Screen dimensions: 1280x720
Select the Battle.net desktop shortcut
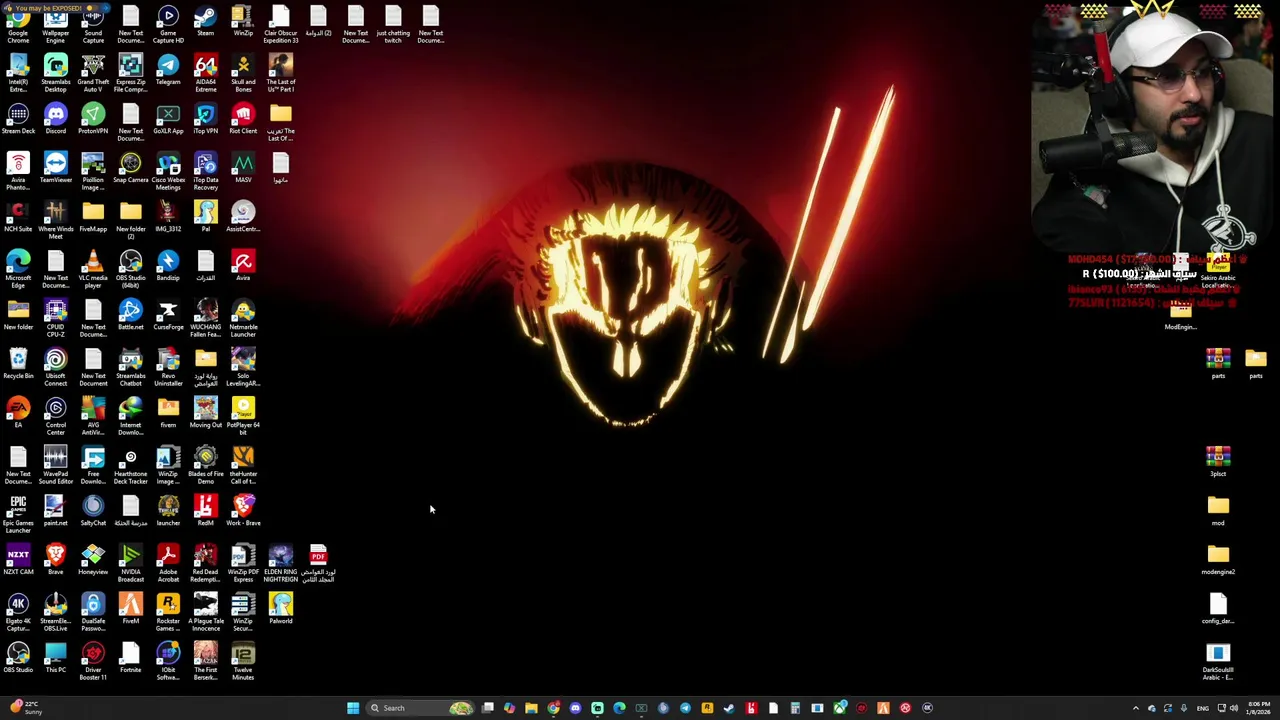[x=130, y=315]
